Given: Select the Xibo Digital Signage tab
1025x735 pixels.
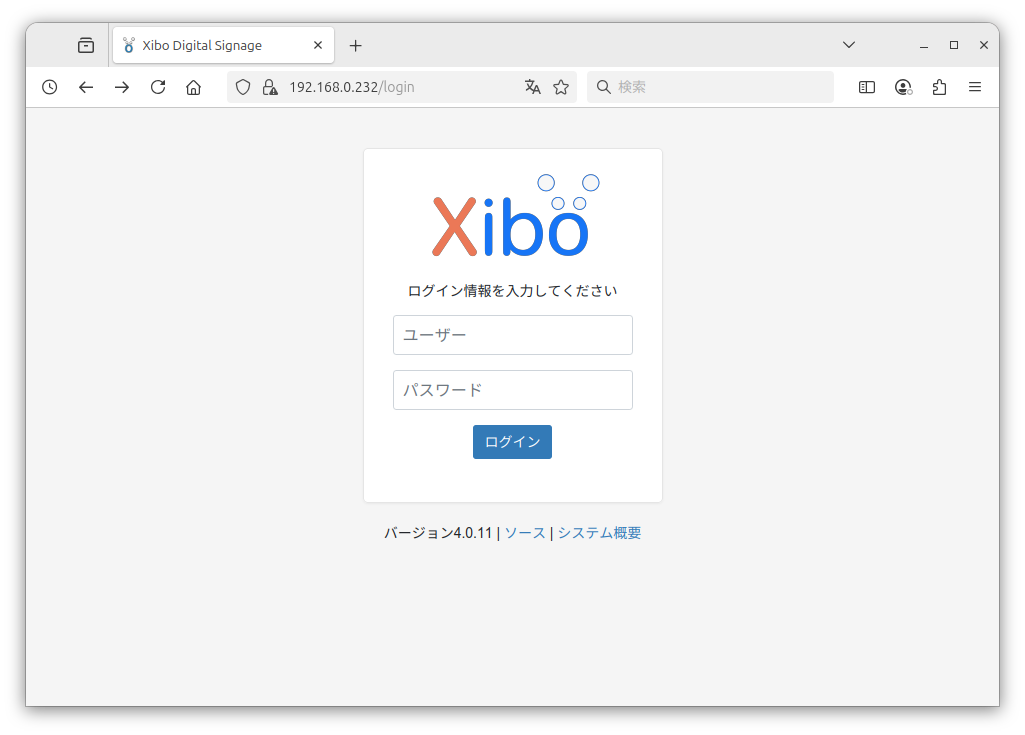Looking at the screenshot, I should point(224,45).
